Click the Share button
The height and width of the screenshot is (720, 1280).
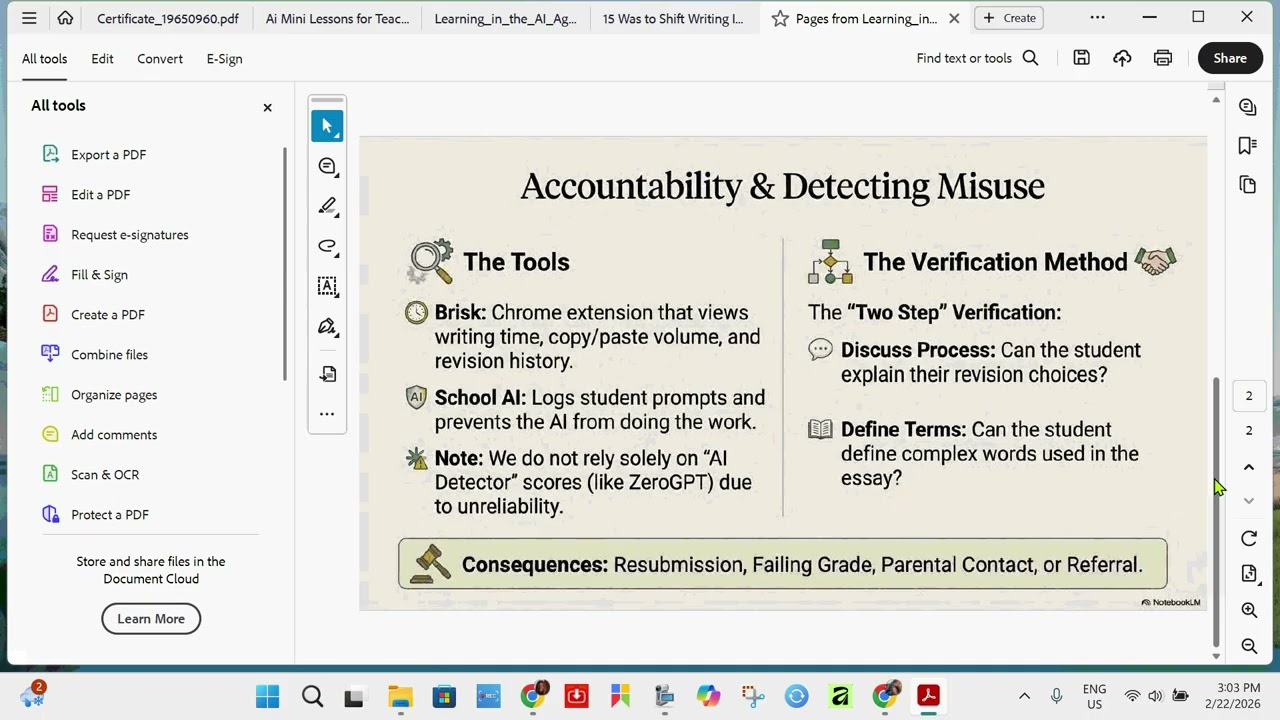point(1230,58)
